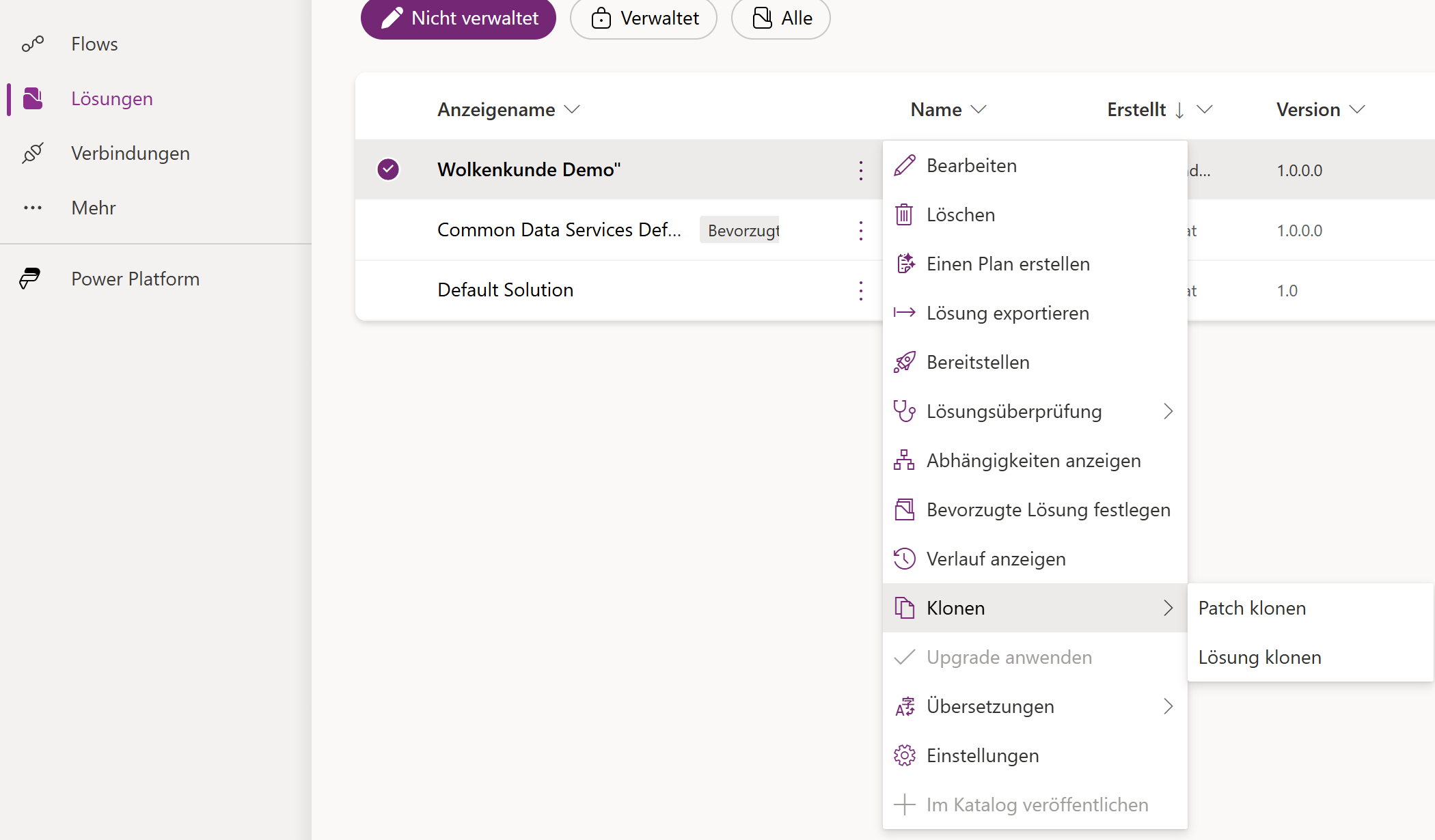Open Power Platform in the sidebar
Viewport: 1435px width, 840px height.
click(135, 279)
